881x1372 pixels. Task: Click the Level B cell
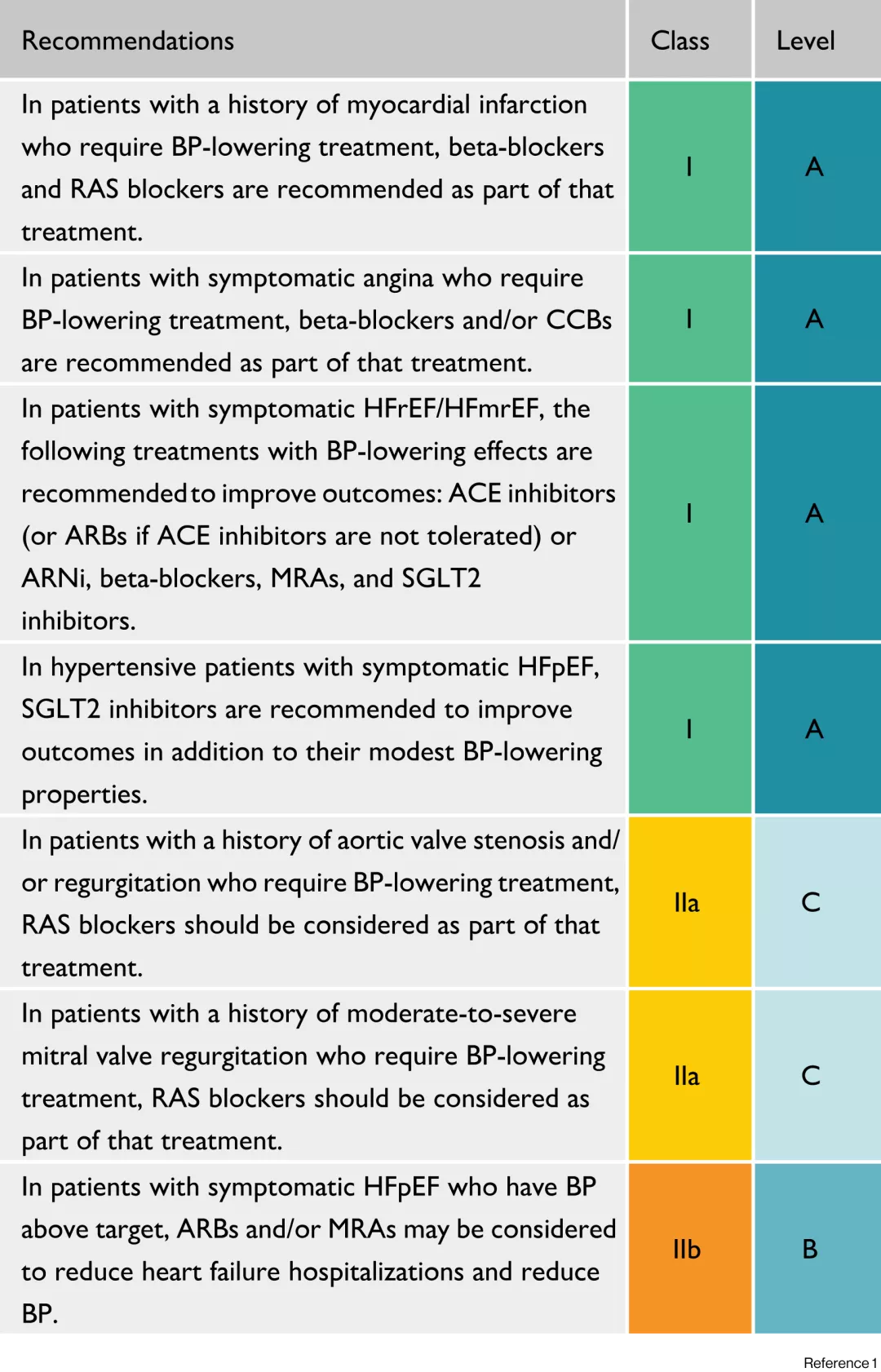(810, 1249)
